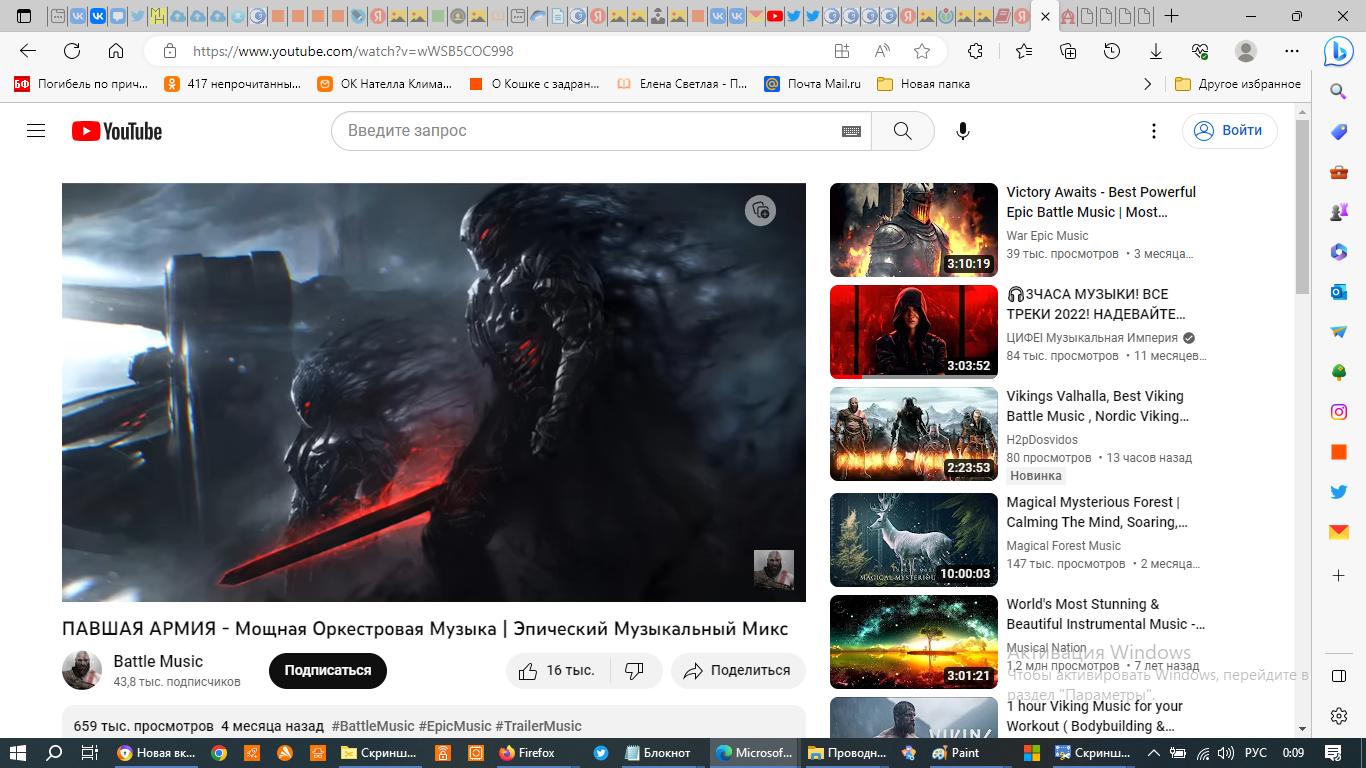Screen dimensions: 1366x768
Task: Open Windows Start menu
Action: pos(18,753)
